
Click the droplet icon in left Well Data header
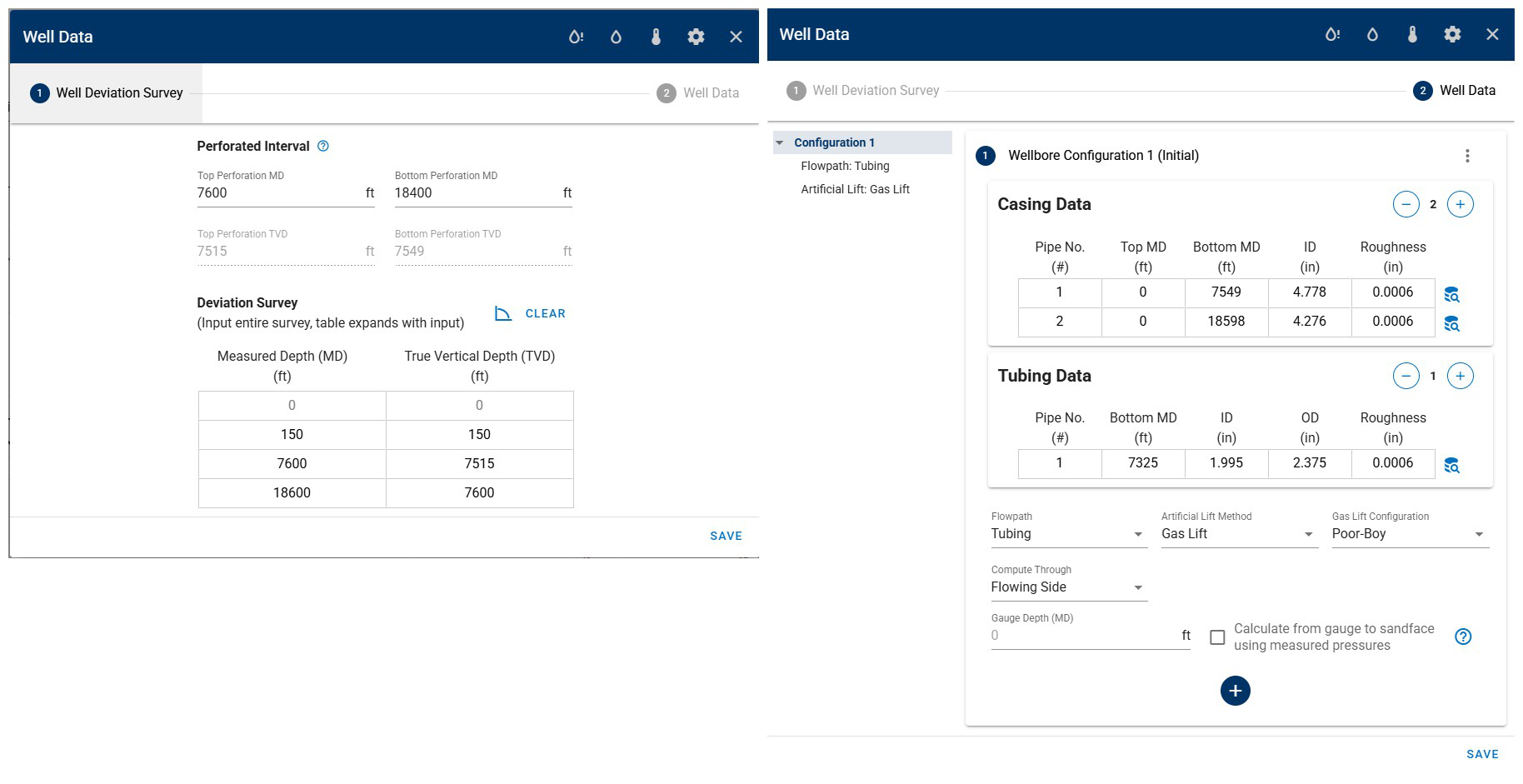tap(616, 37)
